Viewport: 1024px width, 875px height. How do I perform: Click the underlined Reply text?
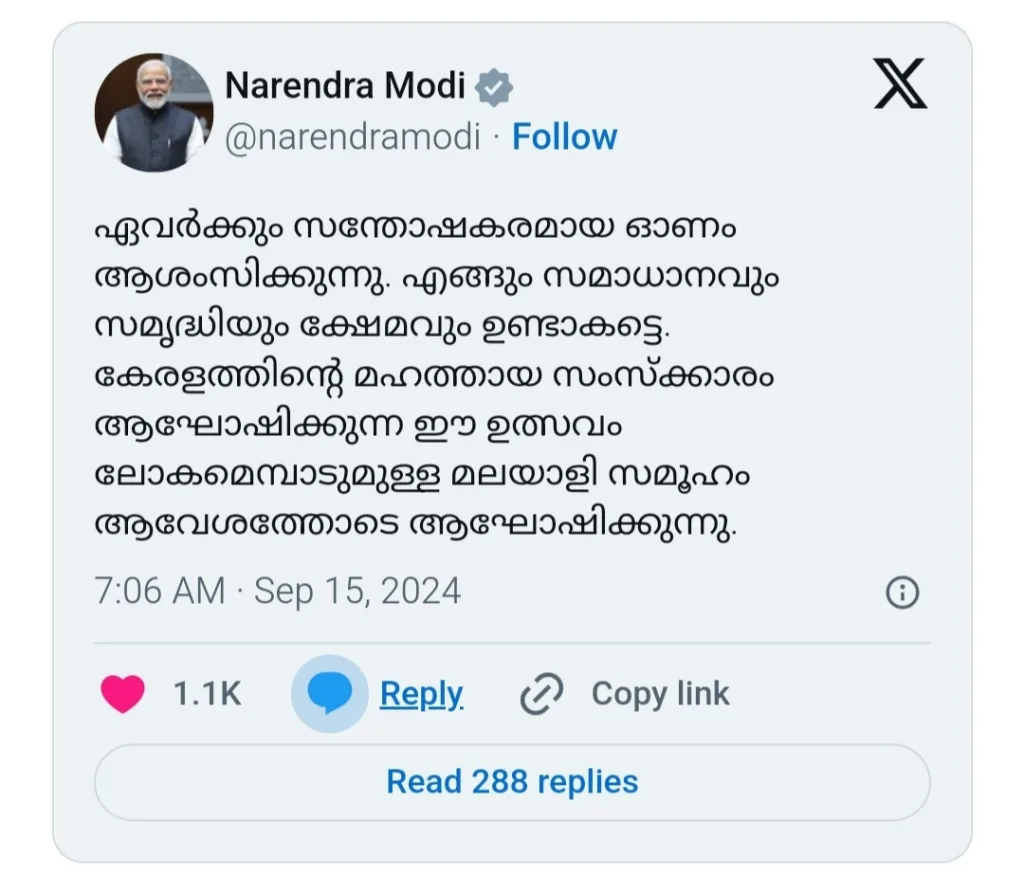tap(421, 694)
